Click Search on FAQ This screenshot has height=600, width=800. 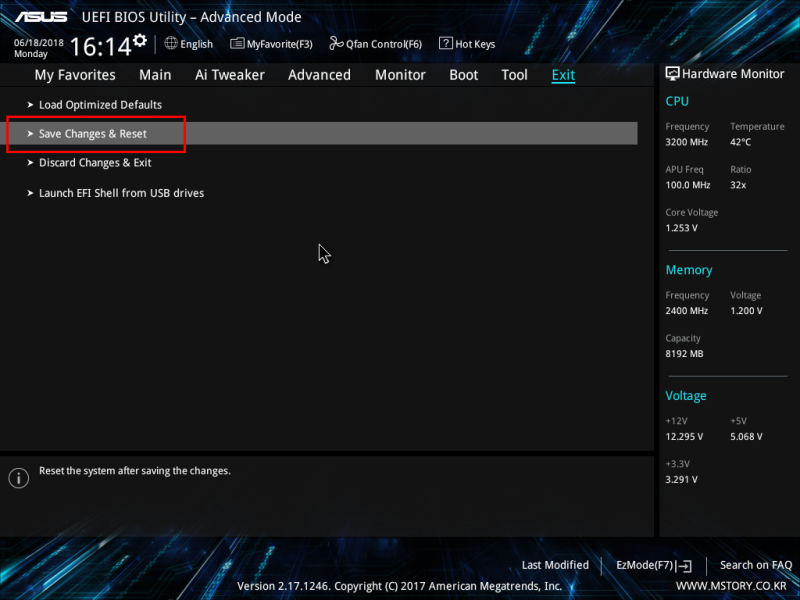point(756,565)
